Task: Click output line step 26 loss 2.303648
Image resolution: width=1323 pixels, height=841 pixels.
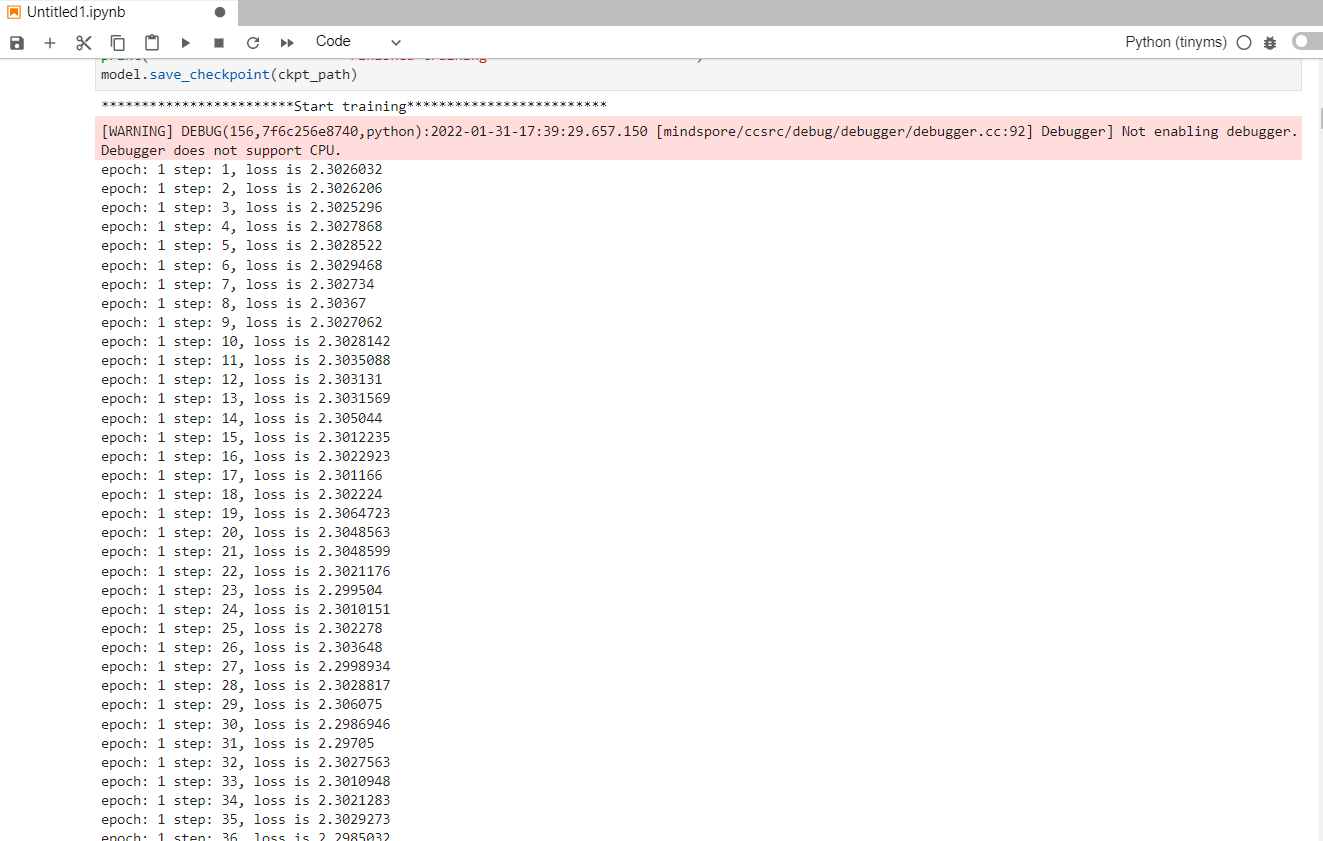Action: [241, 647]
